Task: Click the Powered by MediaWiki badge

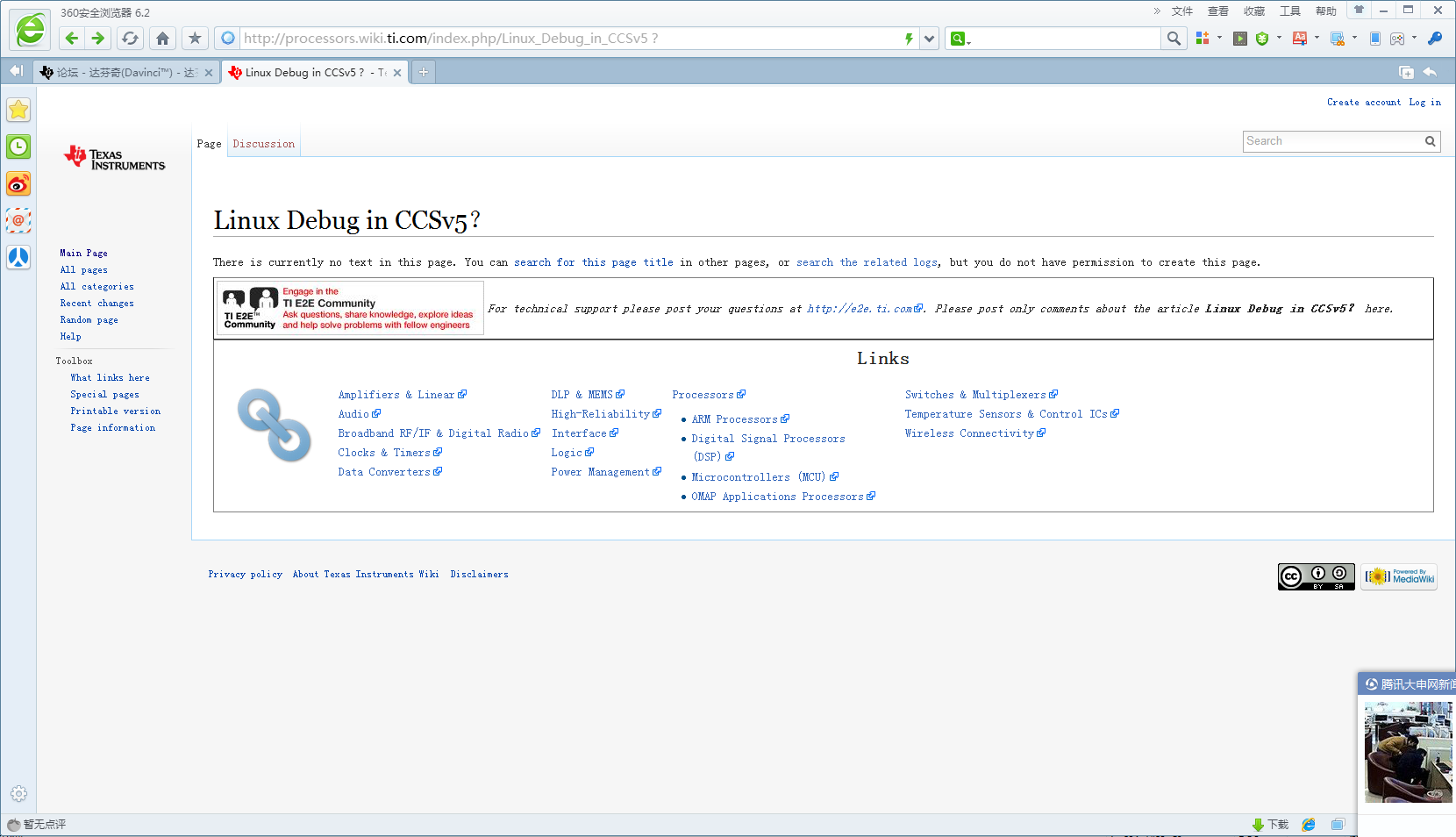Action: pos(1399,577)
